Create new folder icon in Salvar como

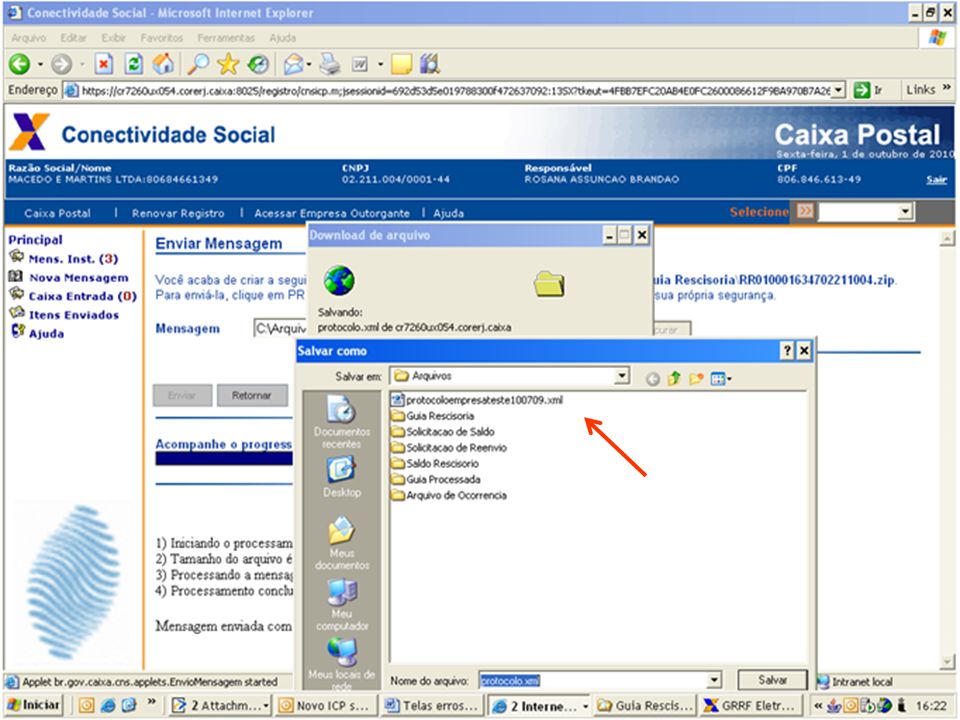(696, 378)
